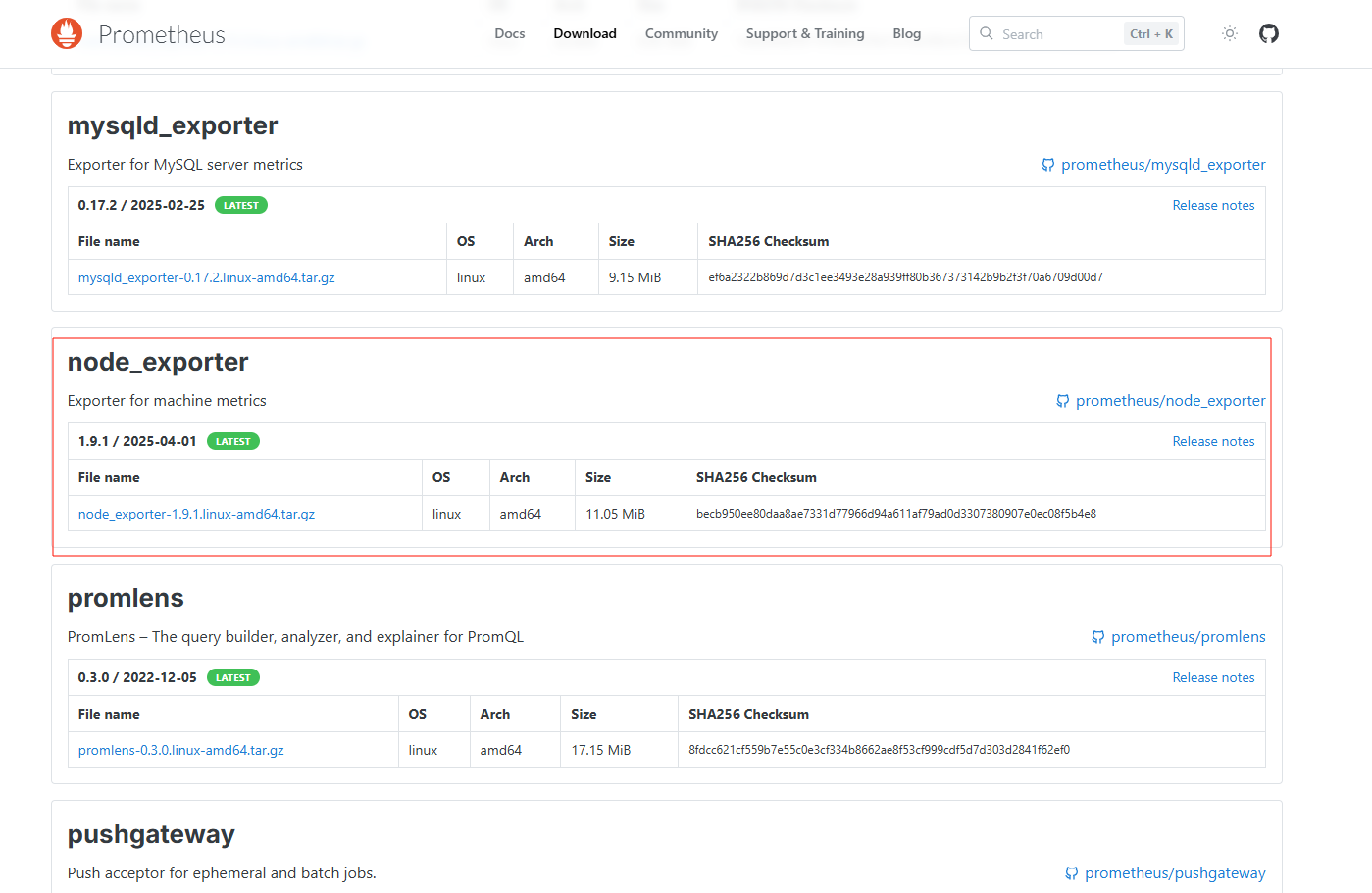The width and height of the screenshot is (1372, 893).
Task: Click GitHub icon beside prometheus/mysqld_exporter
Action: click(1048, 165)
